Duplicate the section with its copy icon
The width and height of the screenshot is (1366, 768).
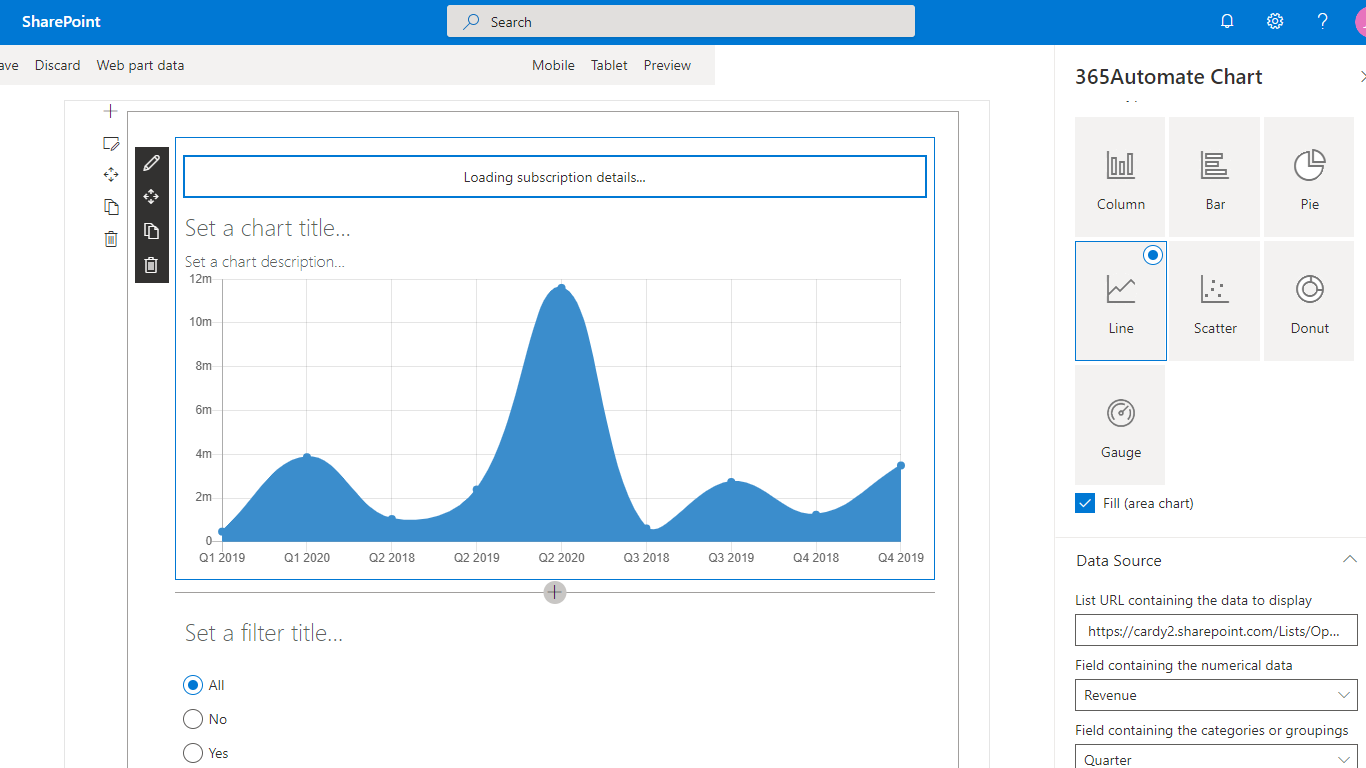pos(111,207)
